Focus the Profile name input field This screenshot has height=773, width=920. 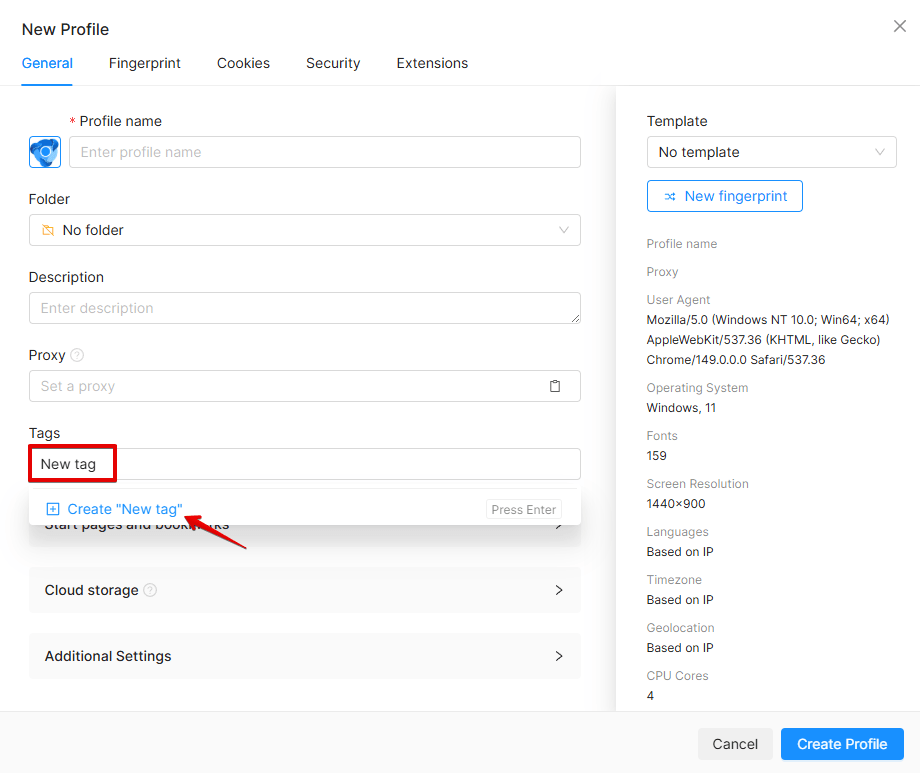[324, 152]
